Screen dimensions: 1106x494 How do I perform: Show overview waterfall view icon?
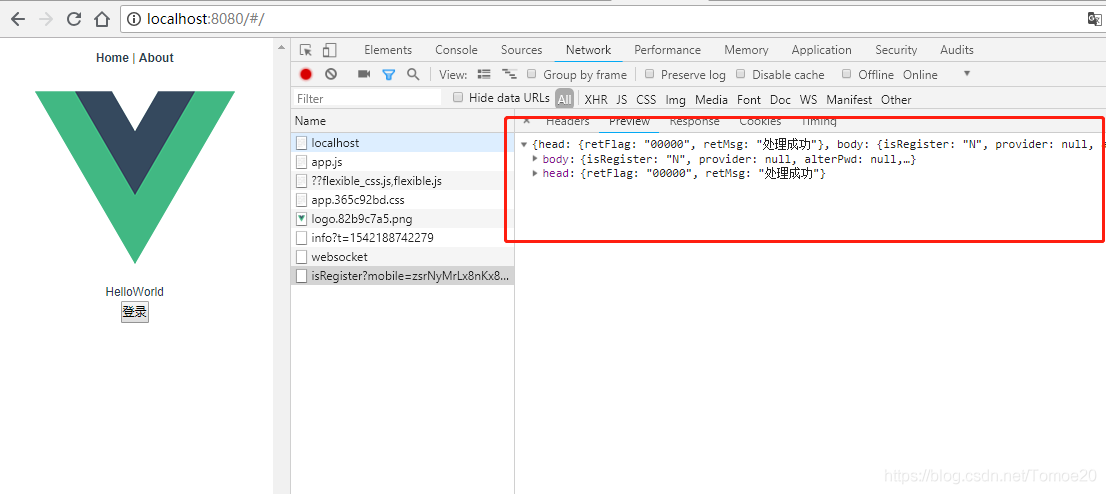[509, 74]
